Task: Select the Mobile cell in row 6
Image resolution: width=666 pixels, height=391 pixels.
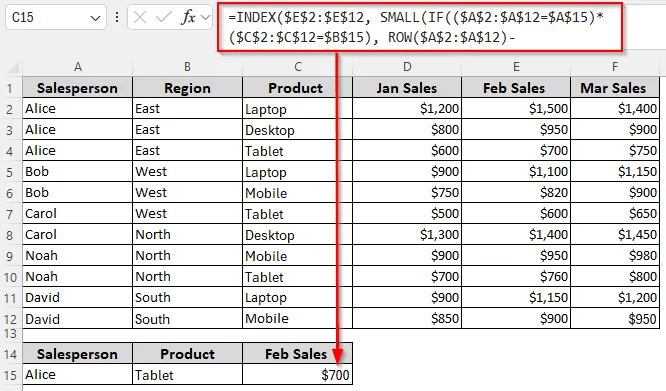Action: click(297, 193)
